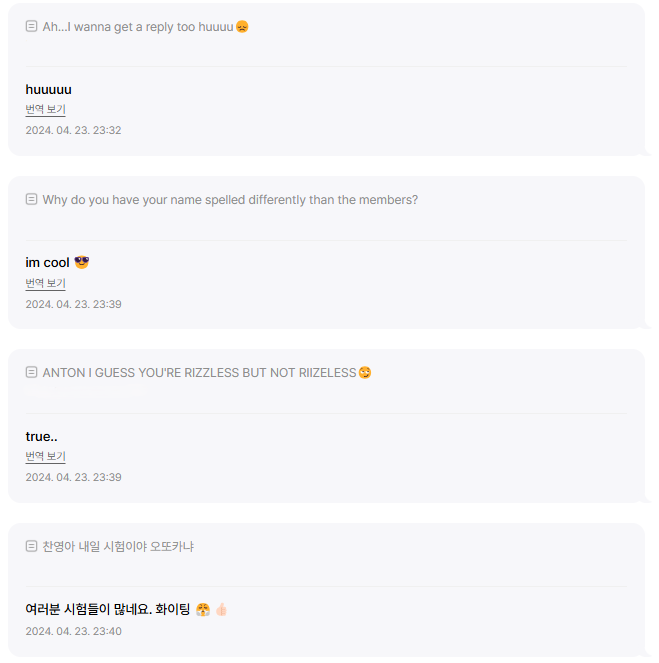Click the thumbs-up emoji in the Korean reply

221,609
